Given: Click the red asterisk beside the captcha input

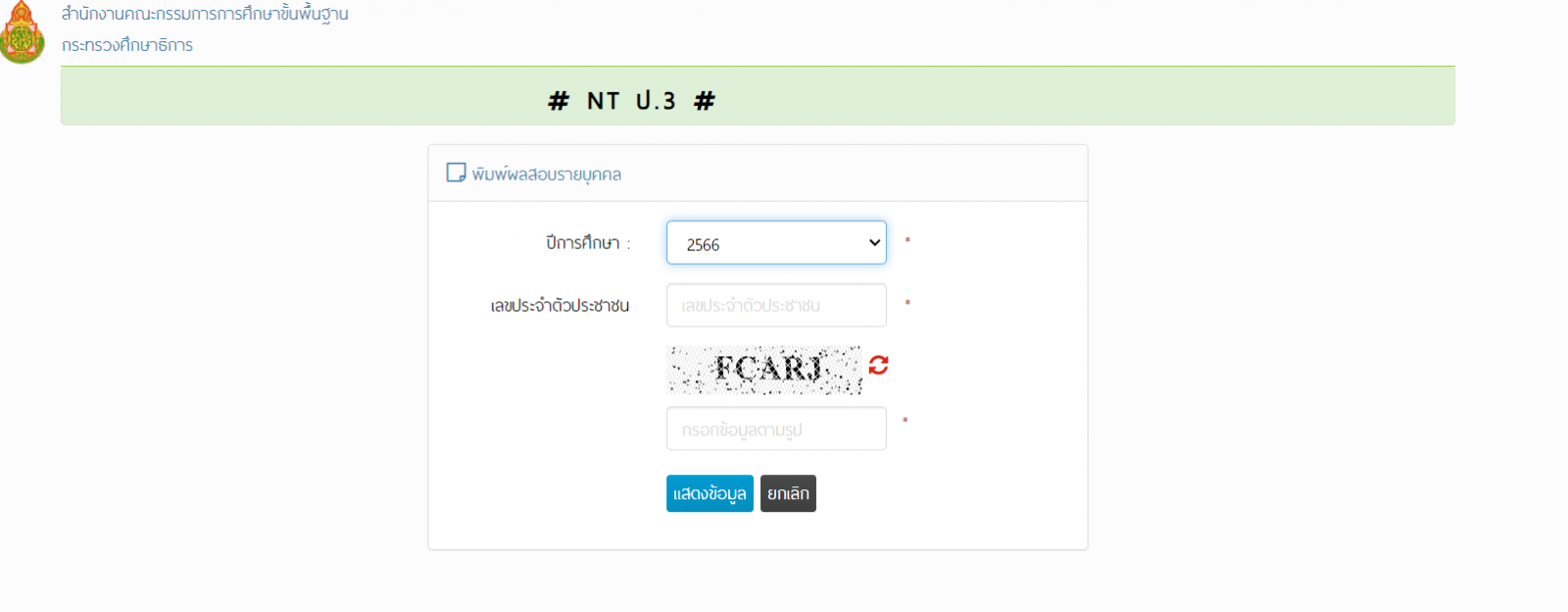Looking at the screenshot, I should pos(906,422).
